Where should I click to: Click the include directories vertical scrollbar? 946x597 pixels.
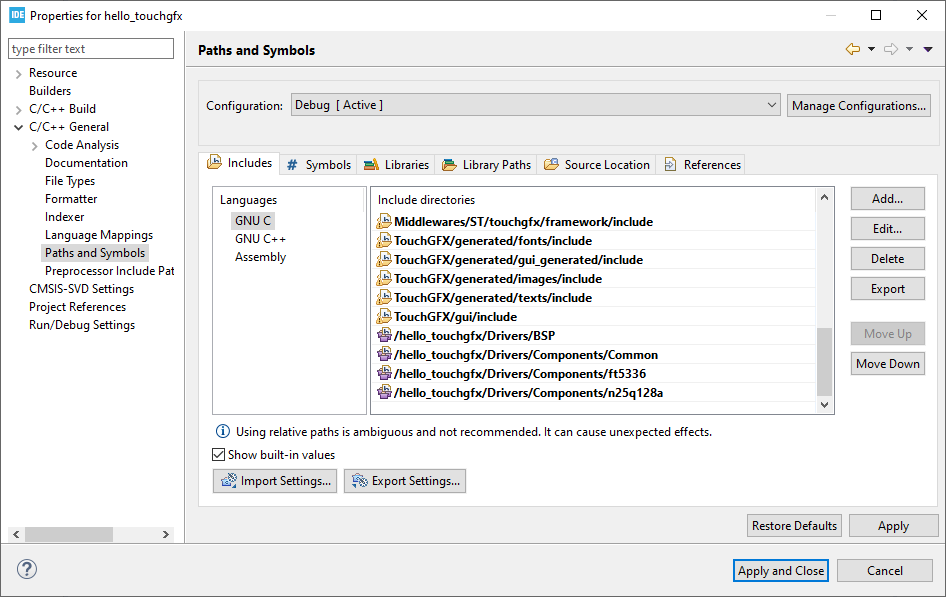pyautogui.click(x=824, y=361)
